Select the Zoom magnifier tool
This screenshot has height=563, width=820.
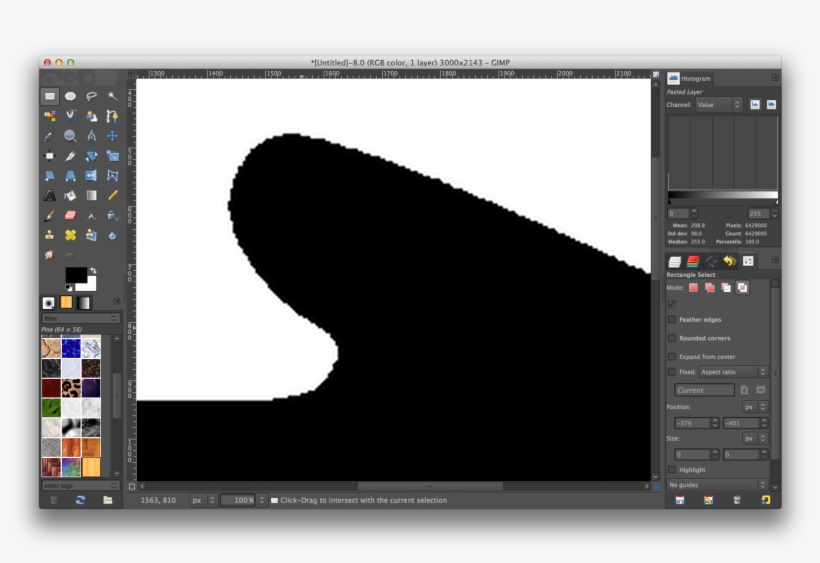tap(70, 136)
